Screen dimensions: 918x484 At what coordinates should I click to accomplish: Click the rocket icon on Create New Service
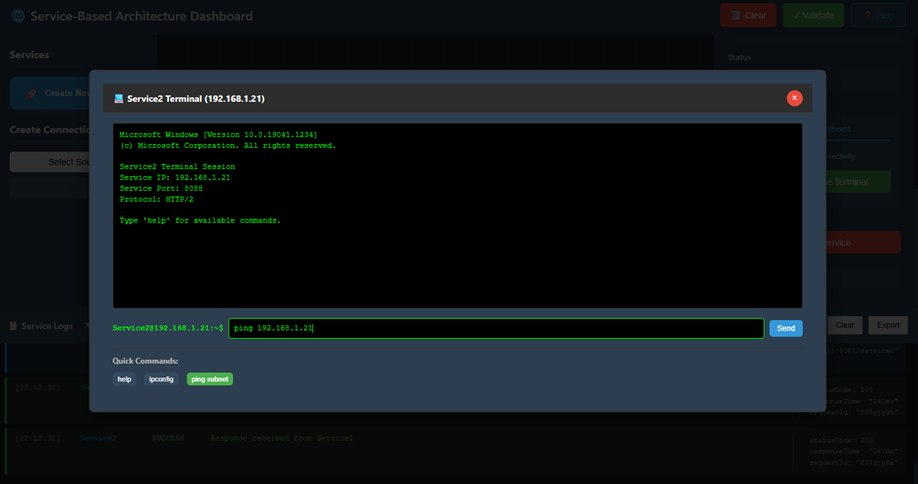[32, 93]
